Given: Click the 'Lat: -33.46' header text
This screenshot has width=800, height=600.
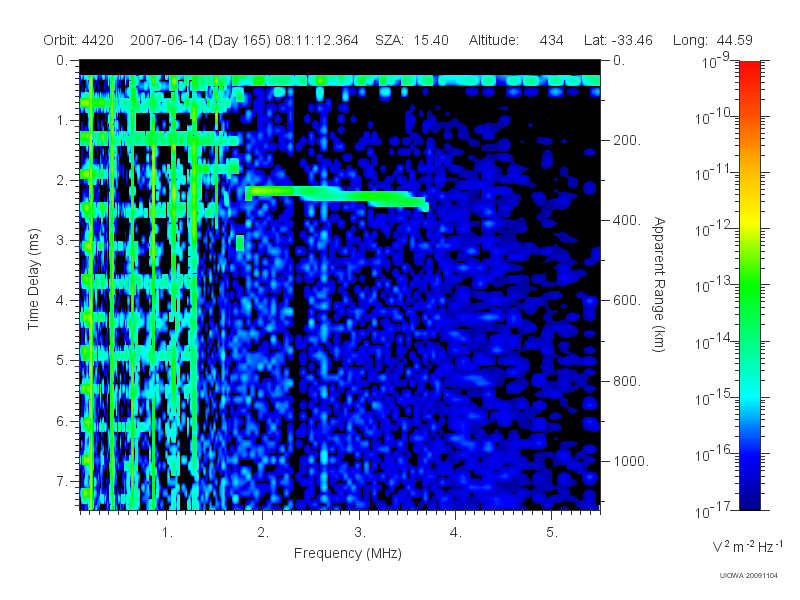Looking at the screenshot, I should tap(618, 40).
